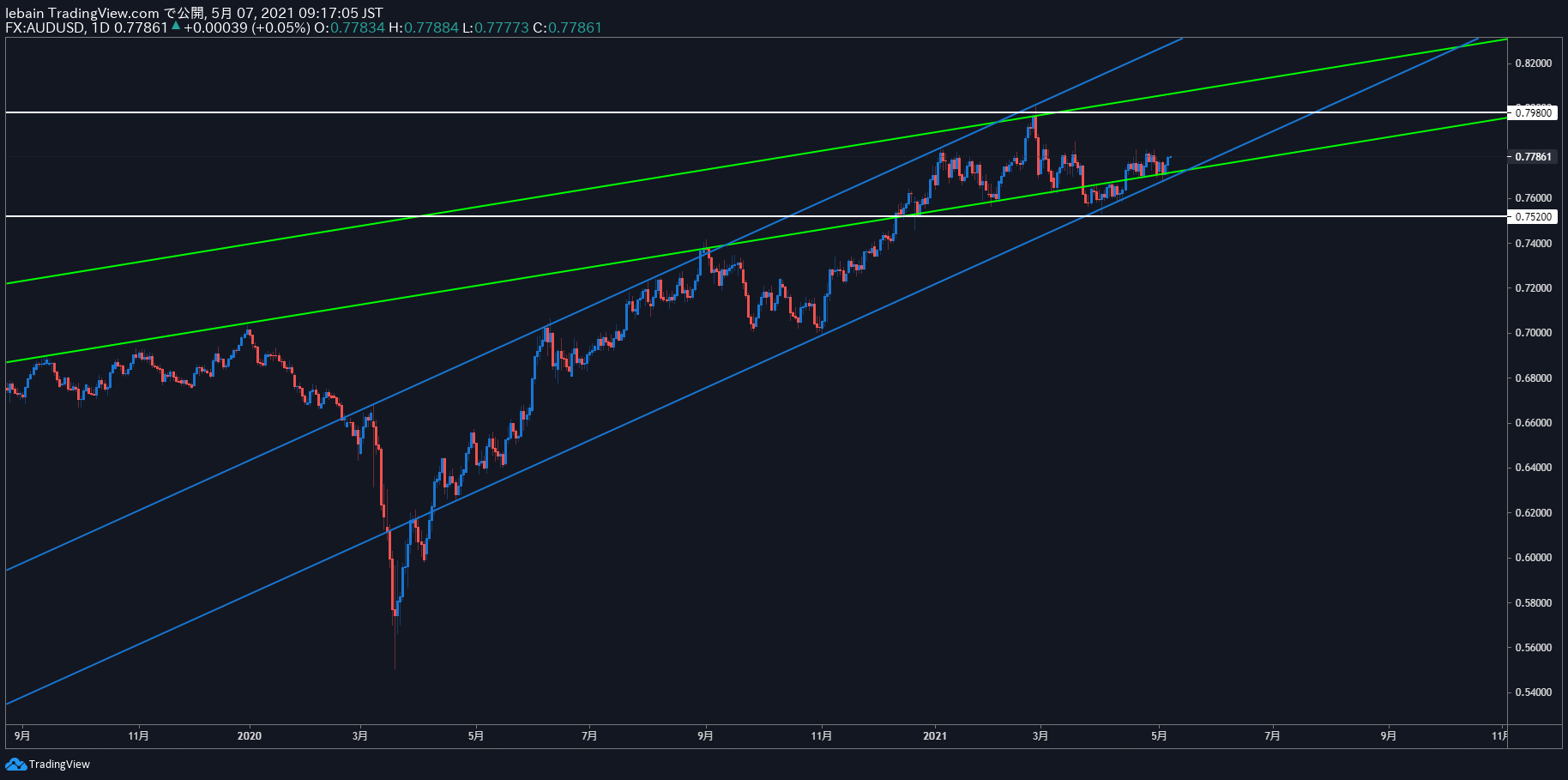The width and height of the screenshot is (1568, 780).
Task: Click the TradingView cloud logo icon
Action: pyautogui.click(x=15, y=764)
